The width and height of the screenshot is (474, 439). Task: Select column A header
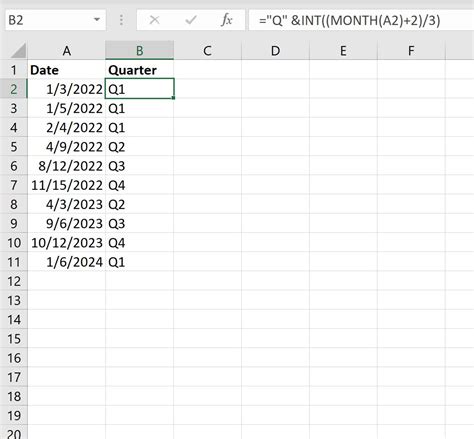click(x=67, y=51)
